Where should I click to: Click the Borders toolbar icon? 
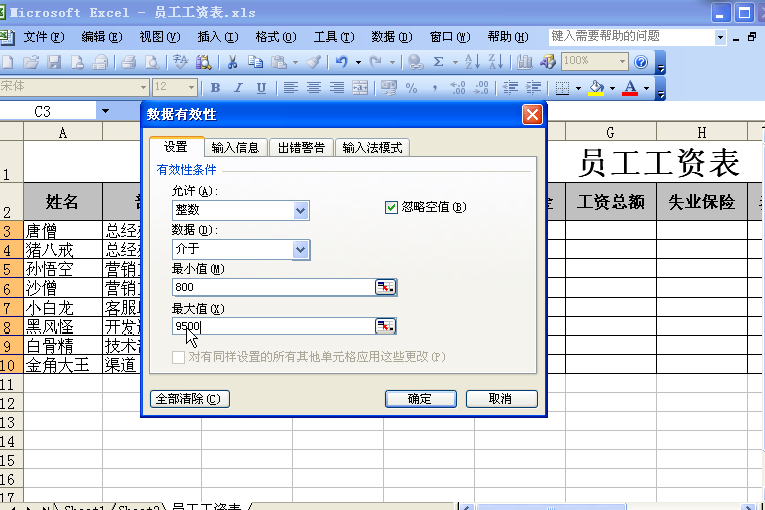562,88
